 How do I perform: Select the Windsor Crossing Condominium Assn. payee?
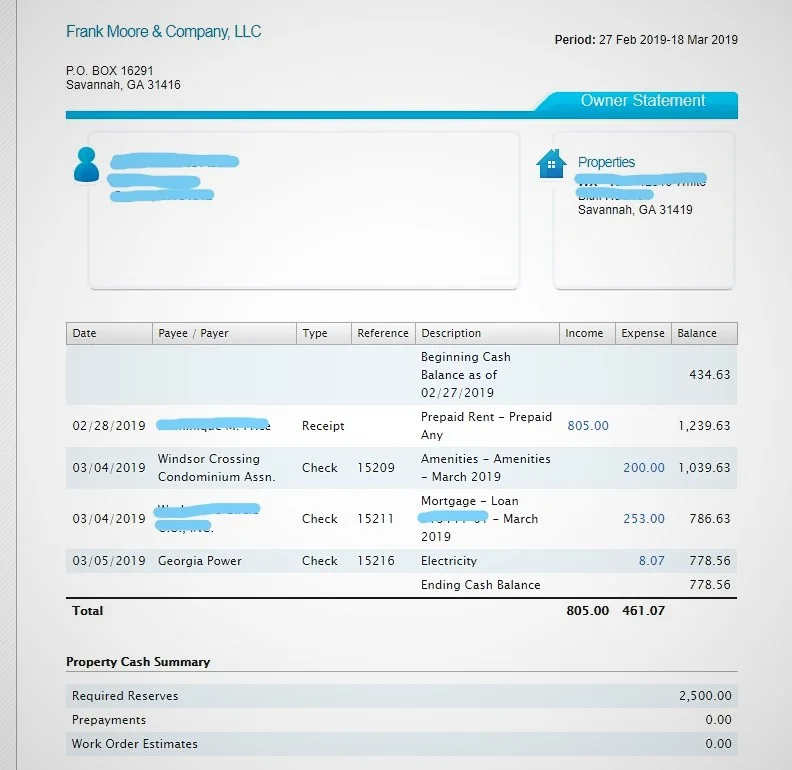coord(216,468)
